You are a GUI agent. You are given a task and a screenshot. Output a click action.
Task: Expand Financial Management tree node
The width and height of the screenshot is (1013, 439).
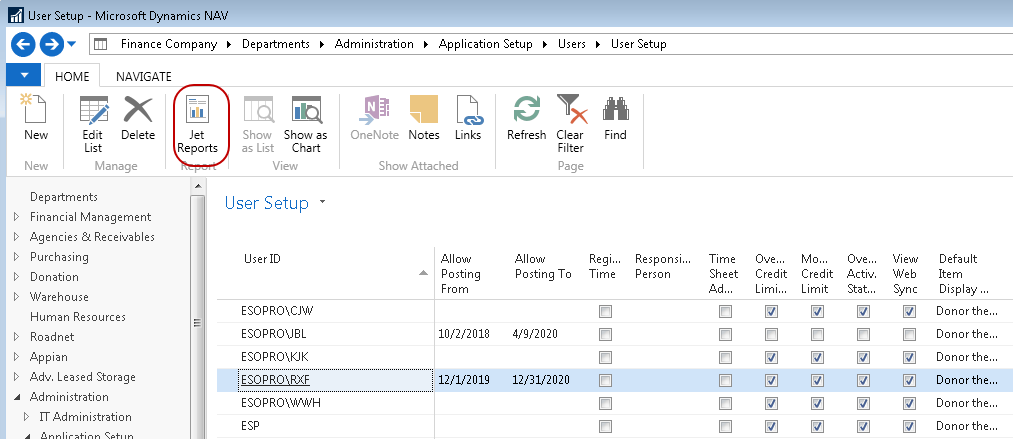15,217
